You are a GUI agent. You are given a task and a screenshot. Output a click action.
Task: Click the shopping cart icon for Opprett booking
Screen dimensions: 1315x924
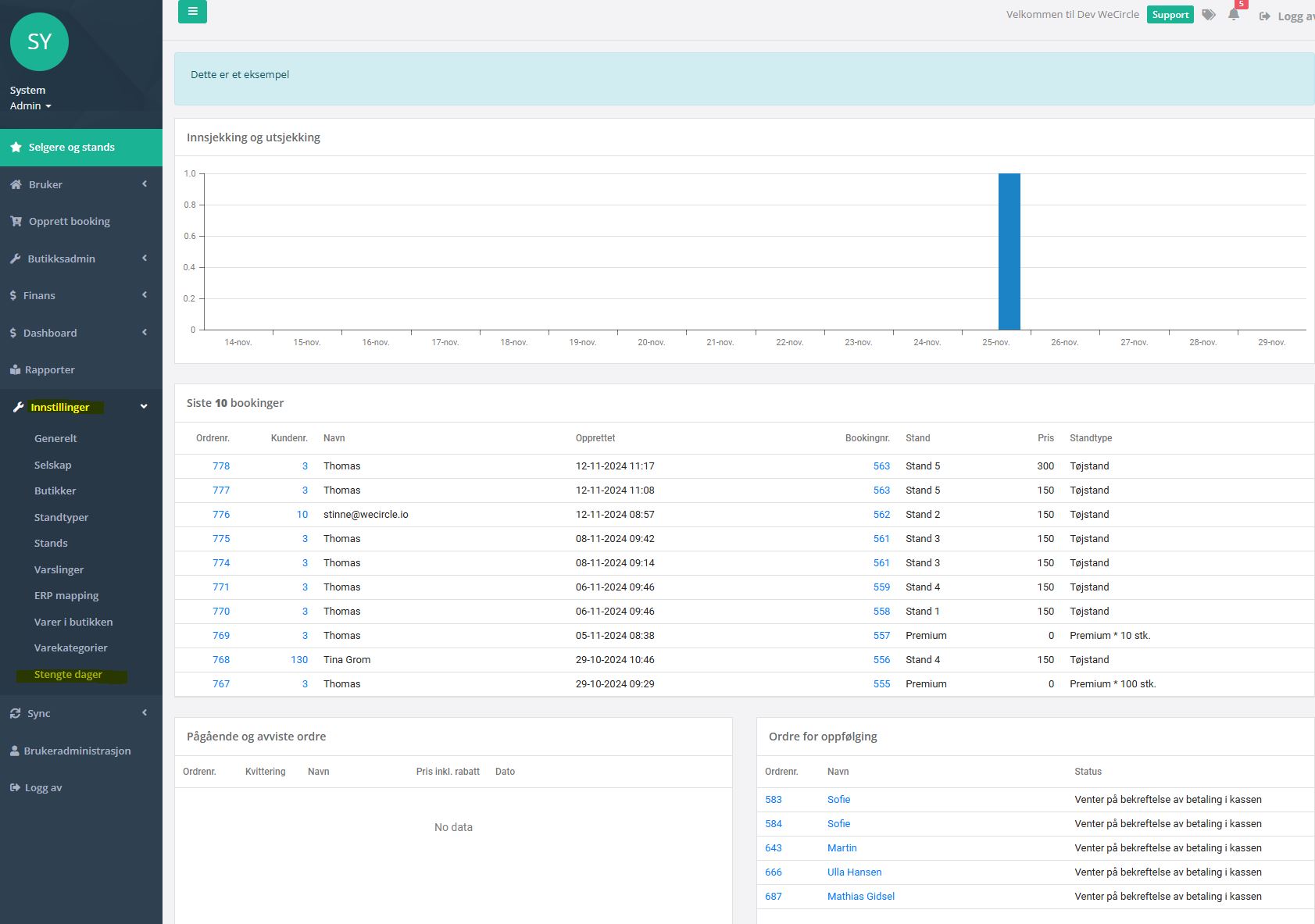16,222
